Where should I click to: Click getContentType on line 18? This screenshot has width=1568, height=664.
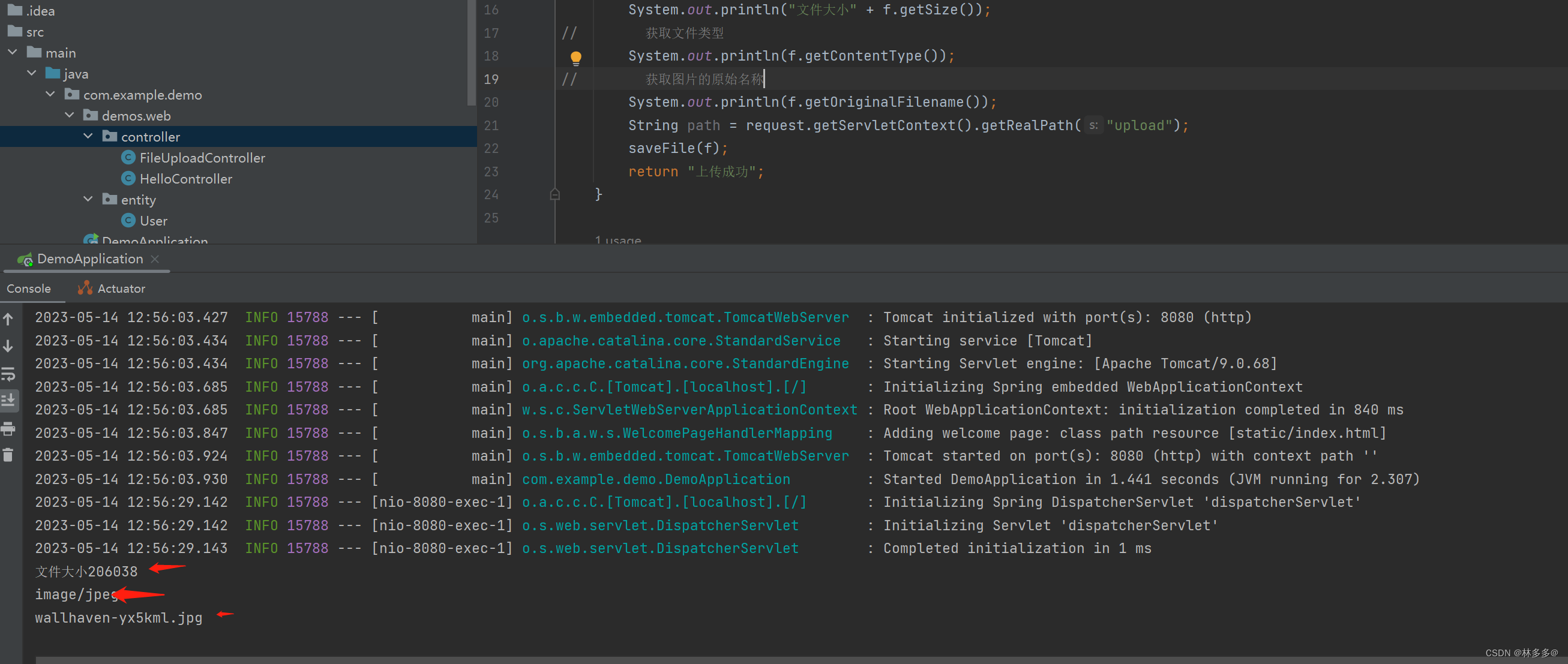[863, 55]
